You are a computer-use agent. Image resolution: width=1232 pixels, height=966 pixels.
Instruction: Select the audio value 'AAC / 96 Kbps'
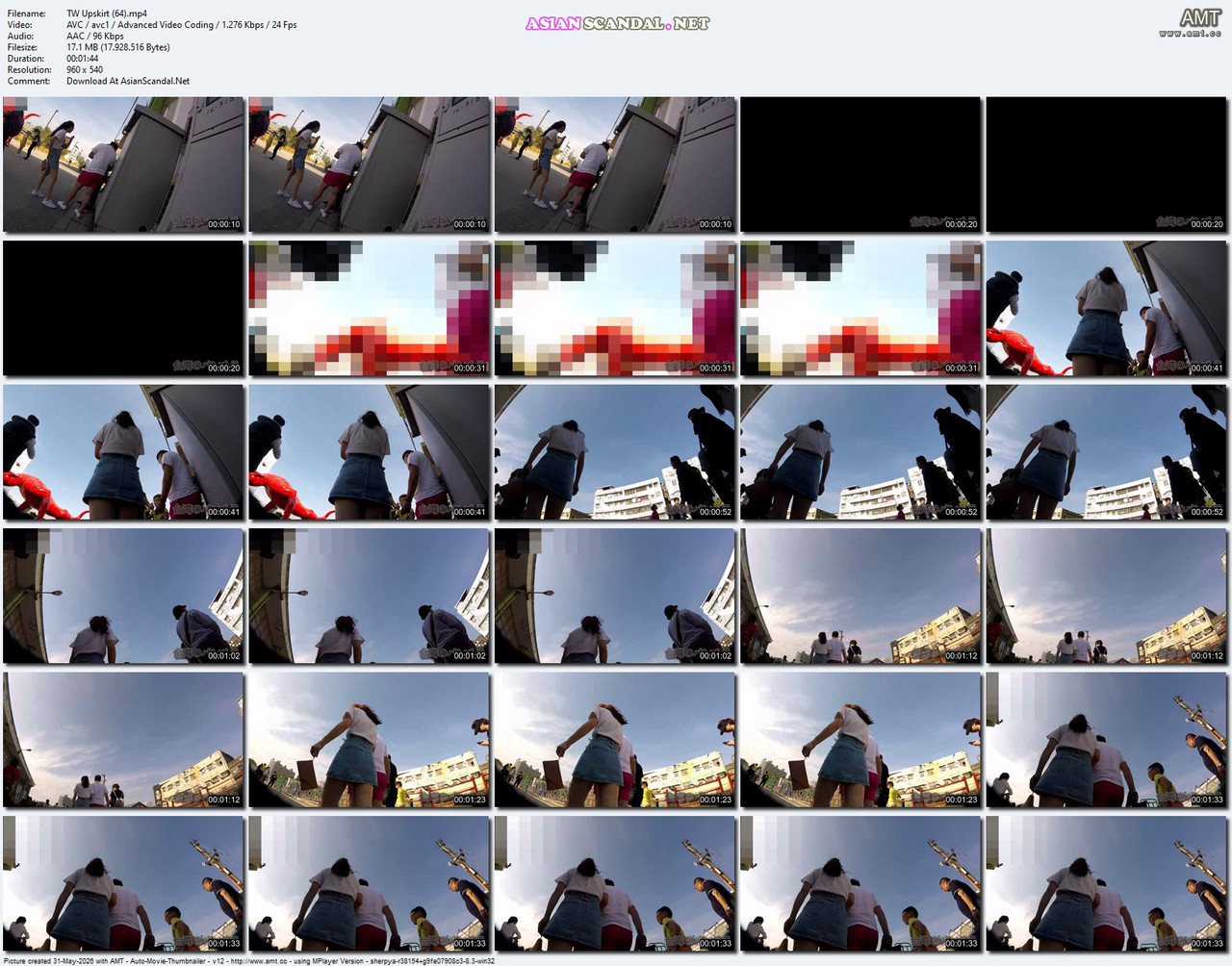pyautogui.click(x=95, y=37)
